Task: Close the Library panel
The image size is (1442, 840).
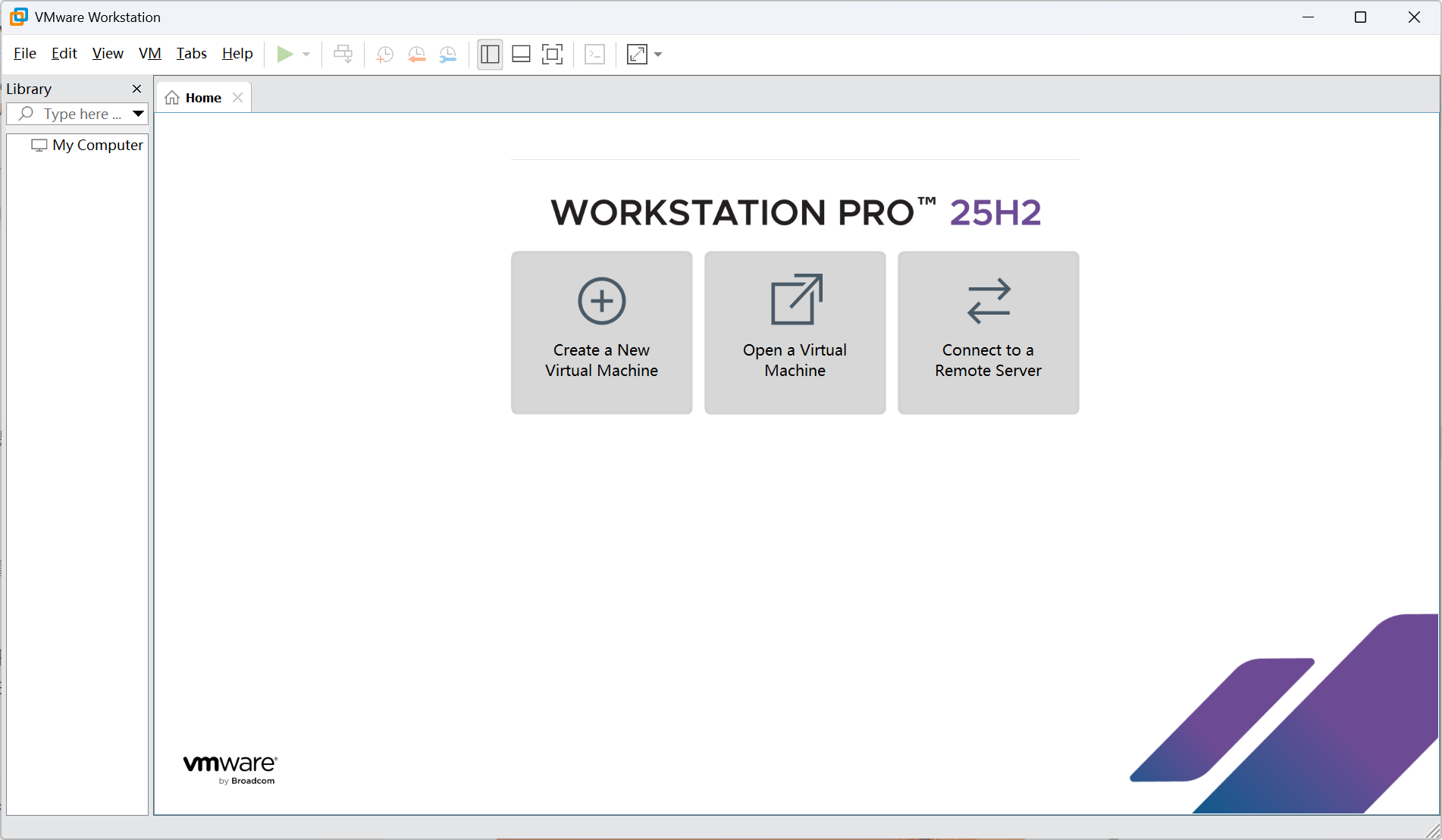Action: tap(137, 89)
